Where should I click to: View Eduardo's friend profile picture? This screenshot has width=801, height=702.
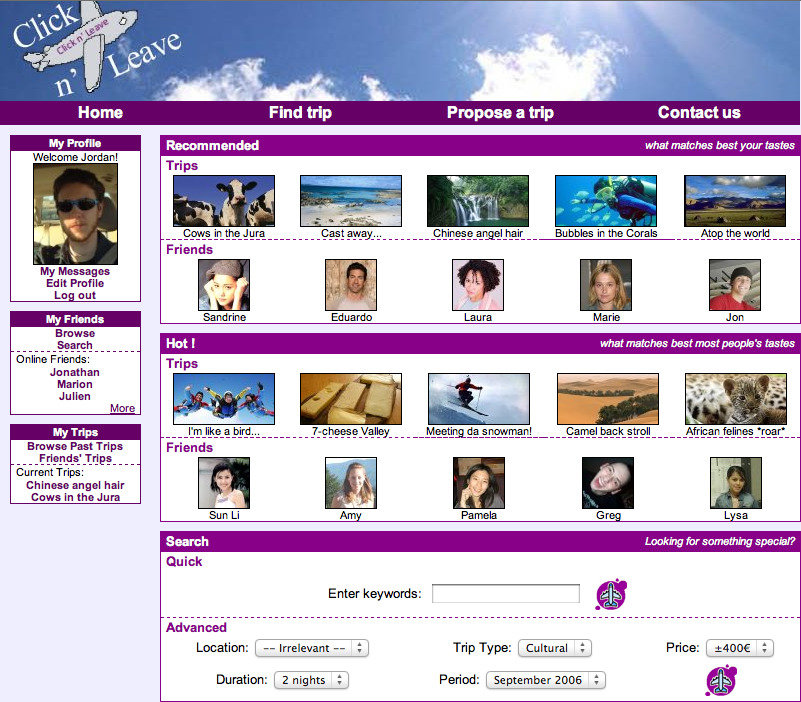[351, 285]
